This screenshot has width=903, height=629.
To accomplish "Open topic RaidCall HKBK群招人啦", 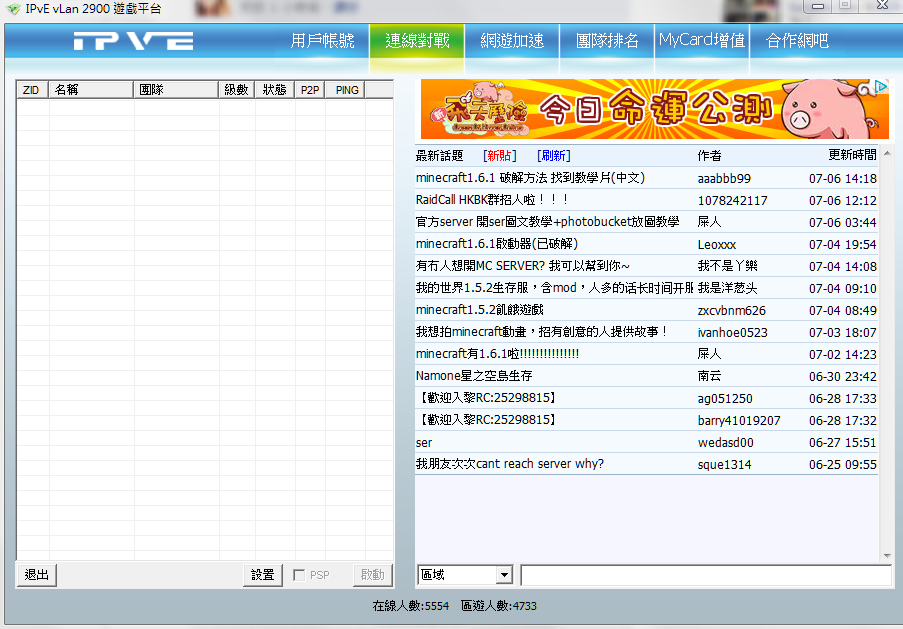I will point(492,200).
